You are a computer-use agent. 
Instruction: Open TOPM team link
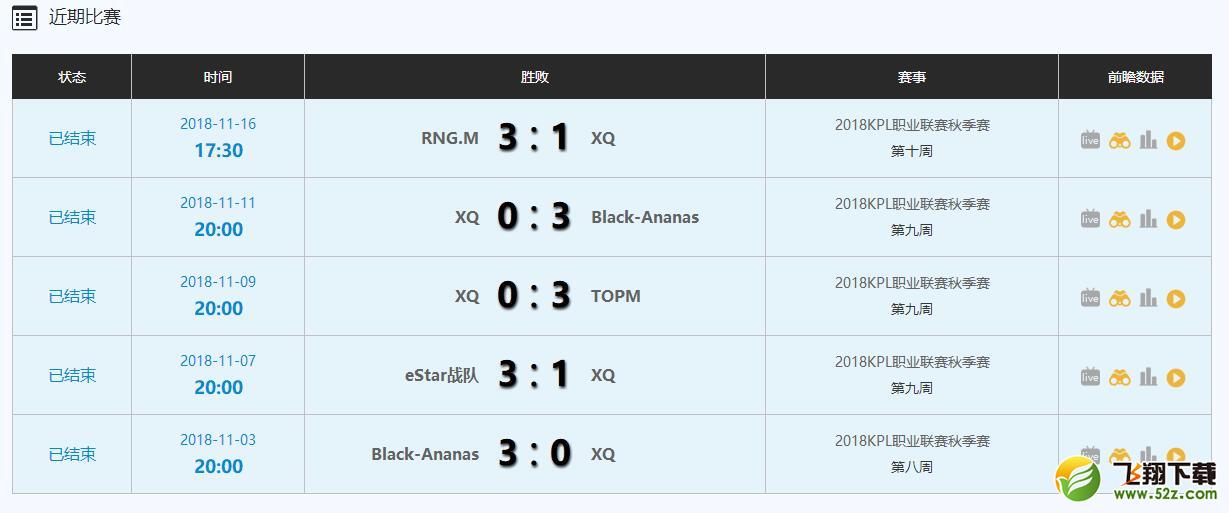tap(616, 296)
